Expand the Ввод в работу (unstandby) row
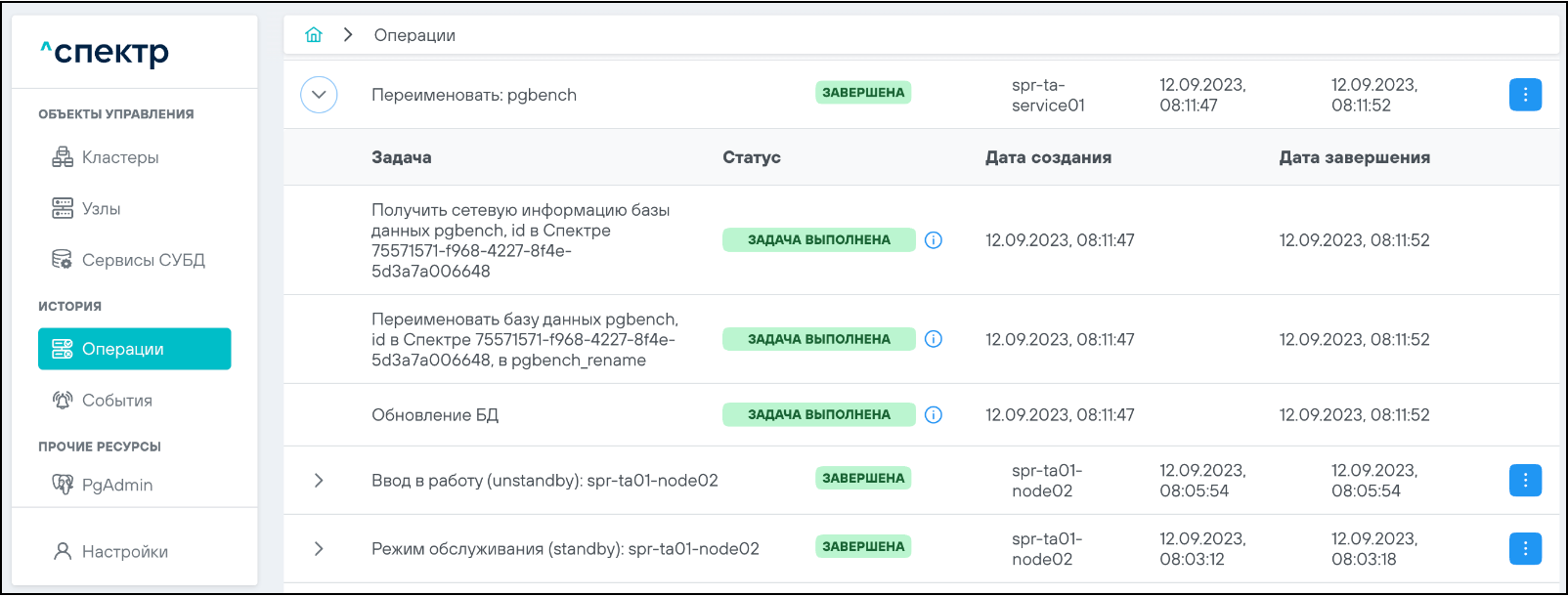The height and width of the screenshot is (596, 1568). 319,481
